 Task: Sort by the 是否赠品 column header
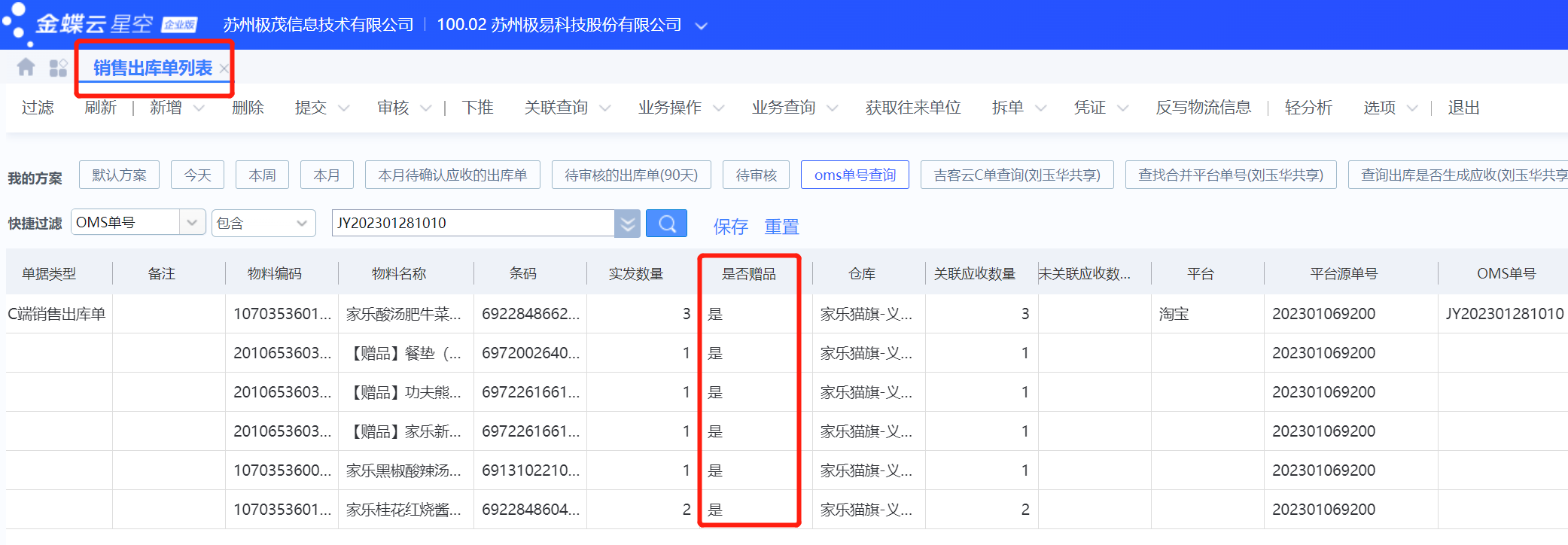(x=749, y=274)
